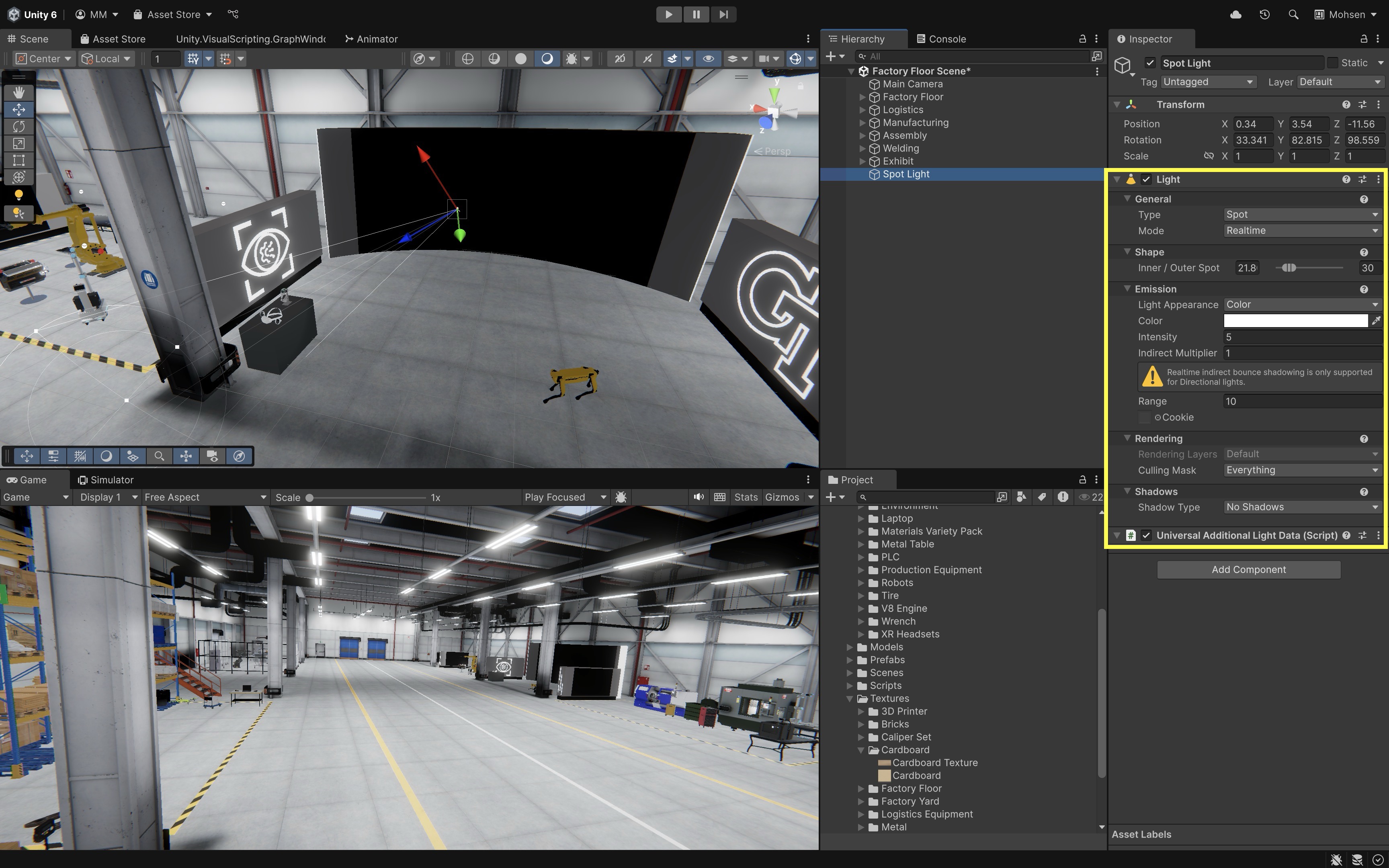Screen dimensions: 1389x868
Task: Uncheck the Light component enable checkbox
Action: (1146, 180)
